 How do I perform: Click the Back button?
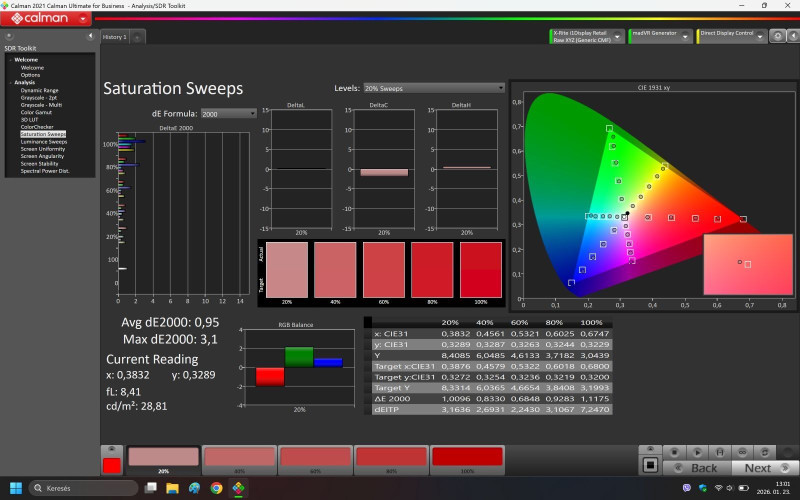[704, 468]
